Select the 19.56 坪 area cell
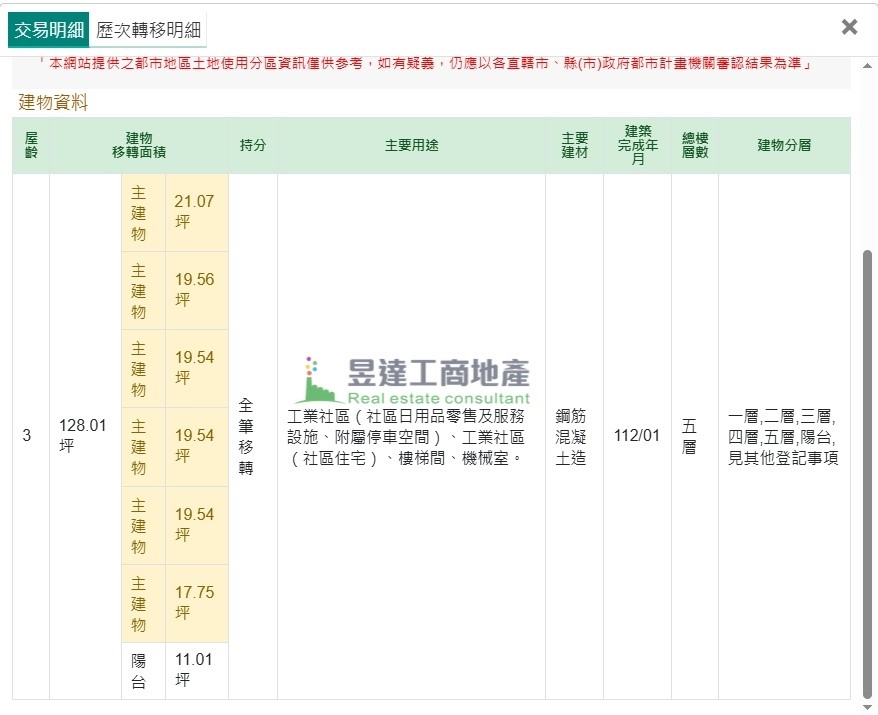878x715 pixels. (195, 290)
